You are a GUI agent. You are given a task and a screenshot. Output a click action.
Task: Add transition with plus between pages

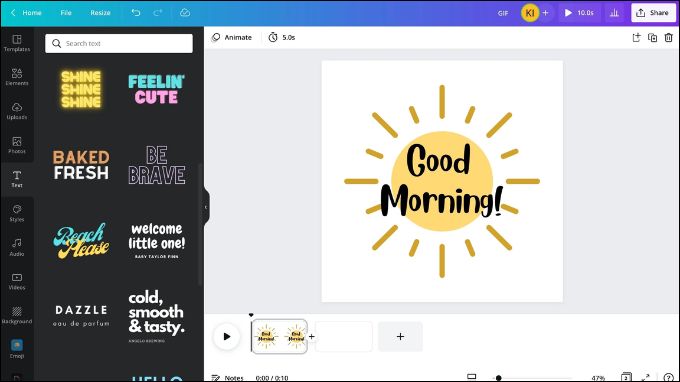[x=311, y=336]
